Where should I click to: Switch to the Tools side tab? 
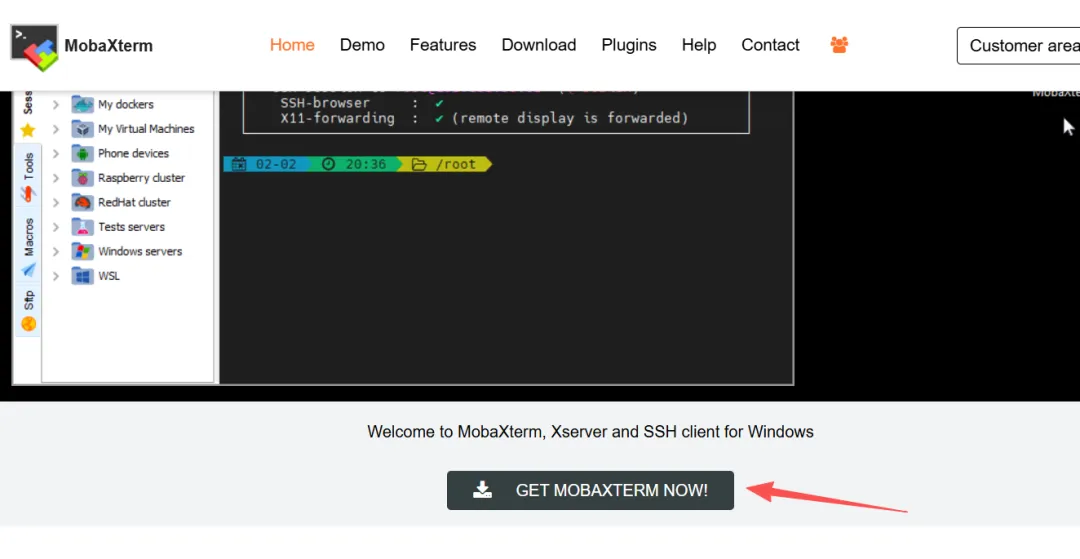coord(28,177)
